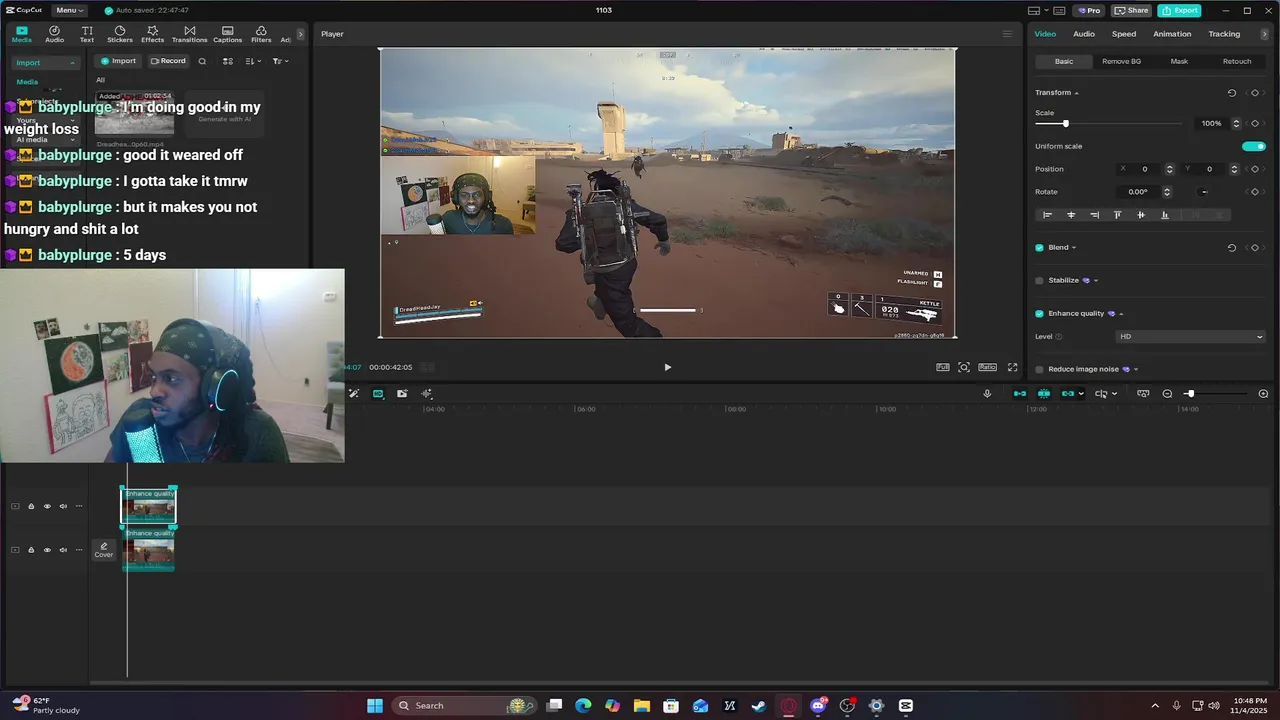Click the Record button
This screenshot has width=1280, height=720.
click(168, 61)
